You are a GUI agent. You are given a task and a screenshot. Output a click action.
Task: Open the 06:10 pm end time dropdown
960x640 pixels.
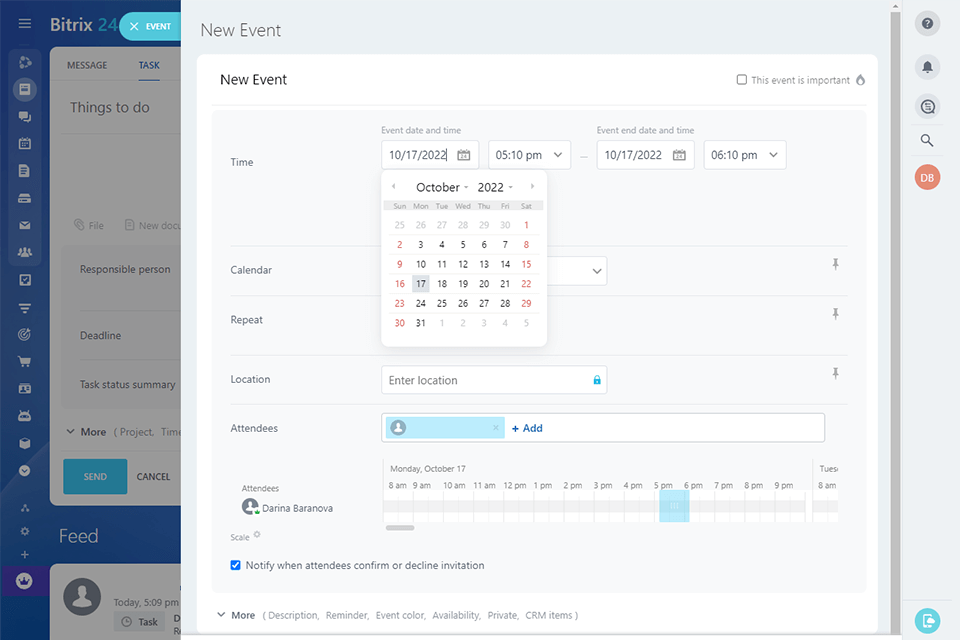tap(745, 155)
